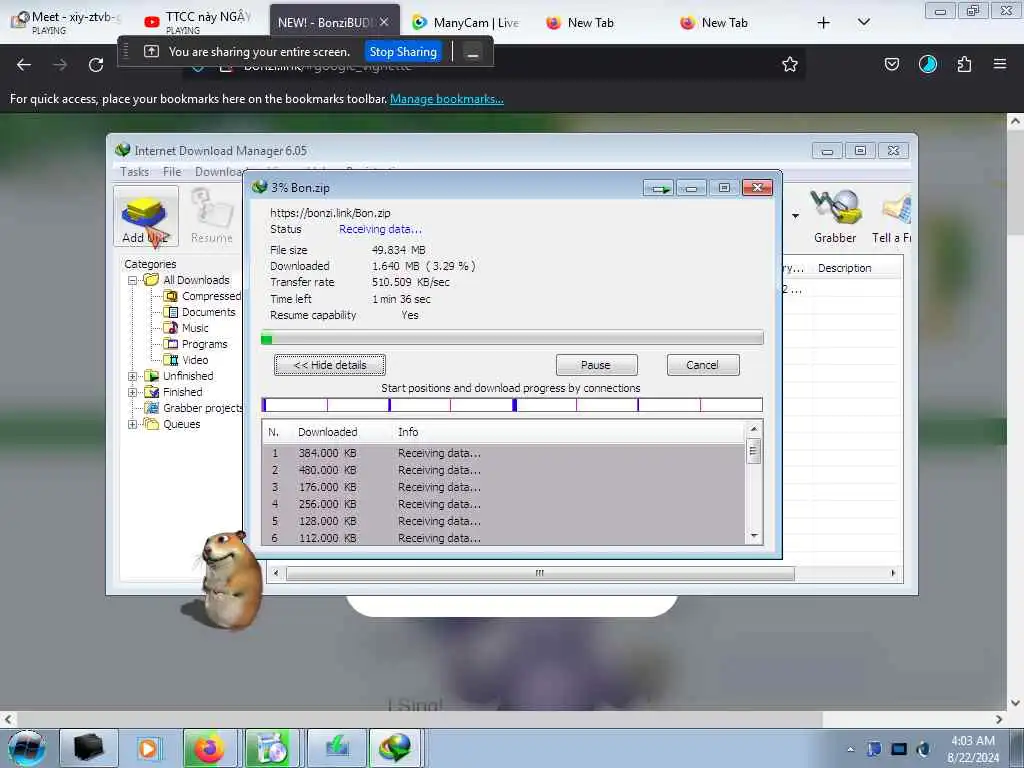The width and height of the screenshot is (1024, 768).
Task: Click the connections list scroll up arrow
Action: pyautogui.click(x=754, y=429)
